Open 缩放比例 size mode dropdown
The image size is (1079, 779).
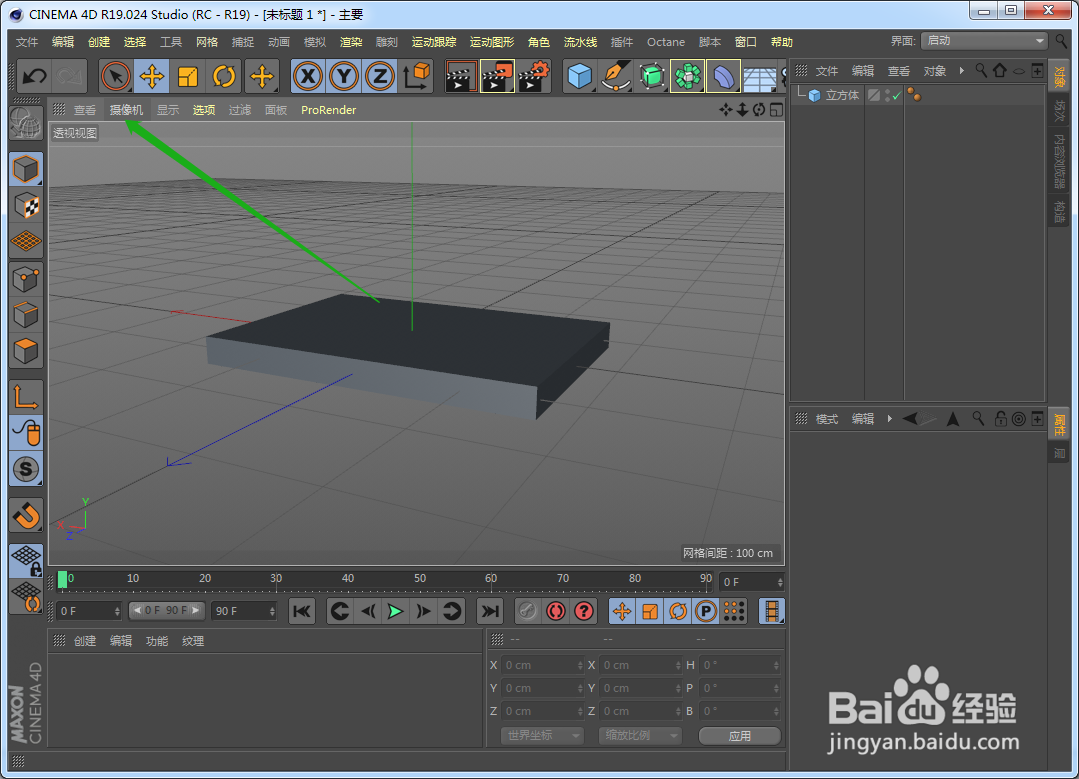point(640,736)
